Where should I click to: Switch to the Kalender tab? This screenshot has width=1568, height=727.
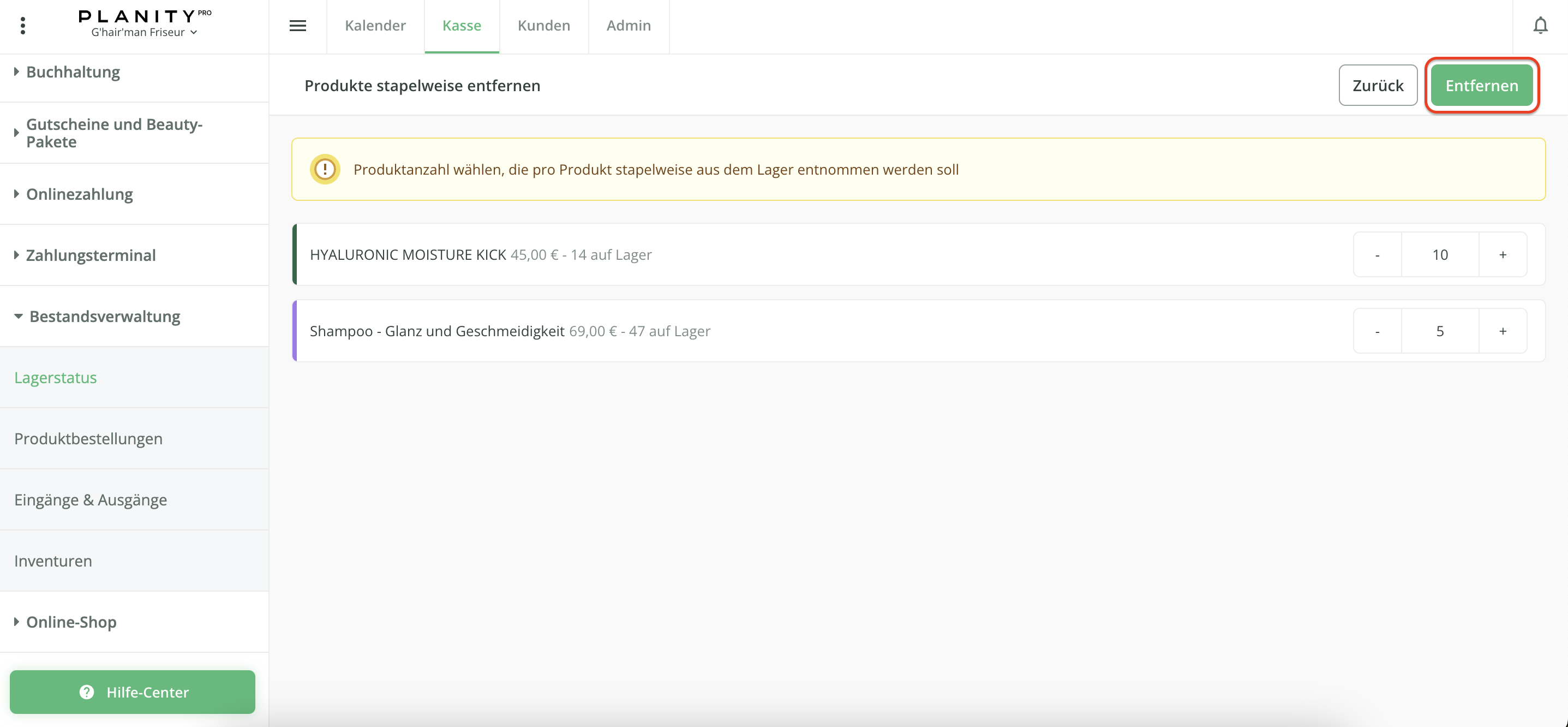[375, 26]
